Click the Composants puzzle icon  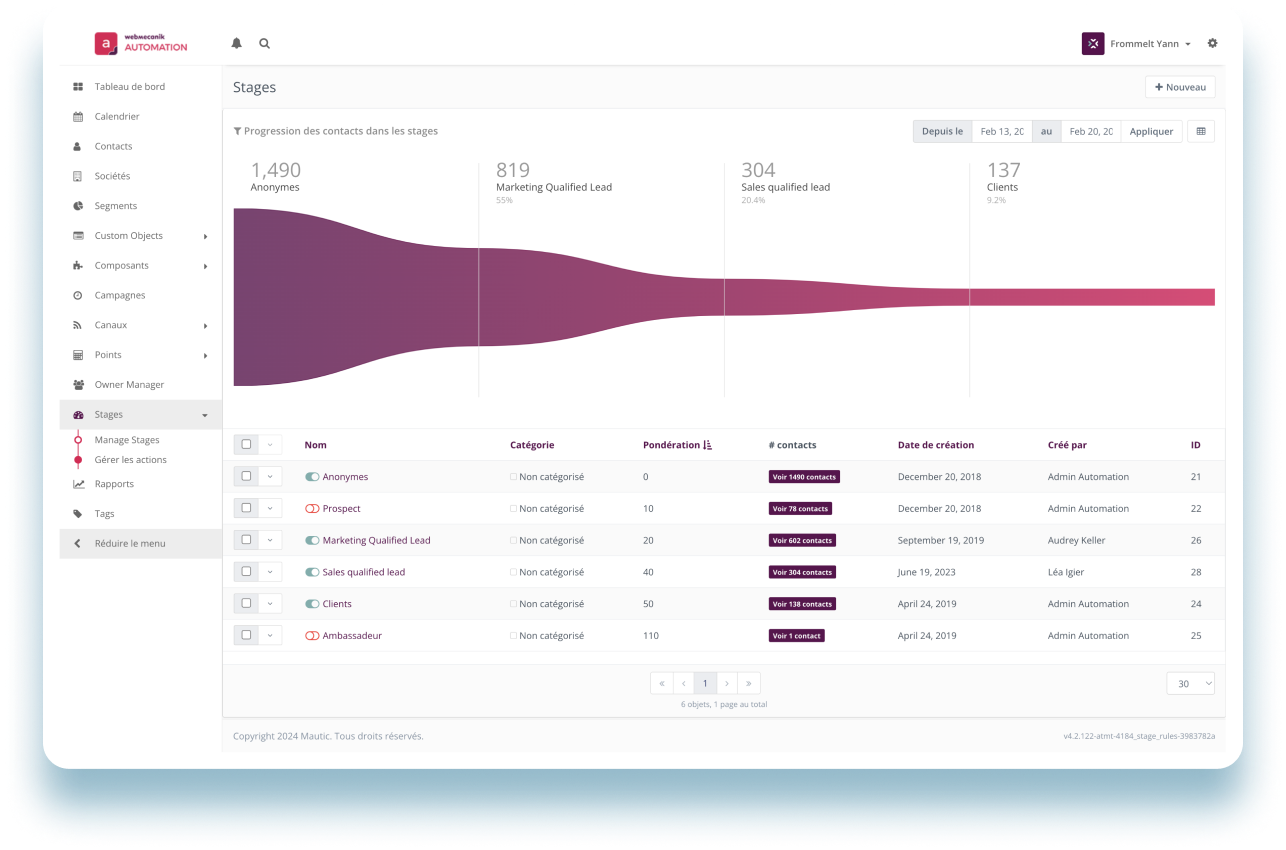pyautogui.click(x=78, y=266)
